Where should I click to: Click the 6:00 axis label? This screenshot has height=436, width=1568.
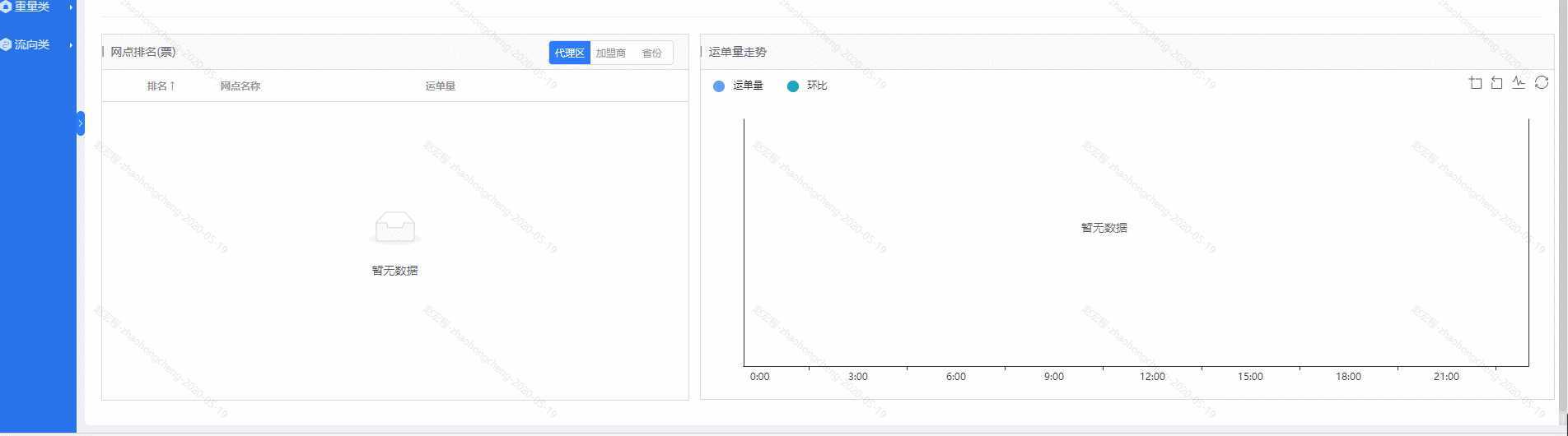click(x=956, y=377)
